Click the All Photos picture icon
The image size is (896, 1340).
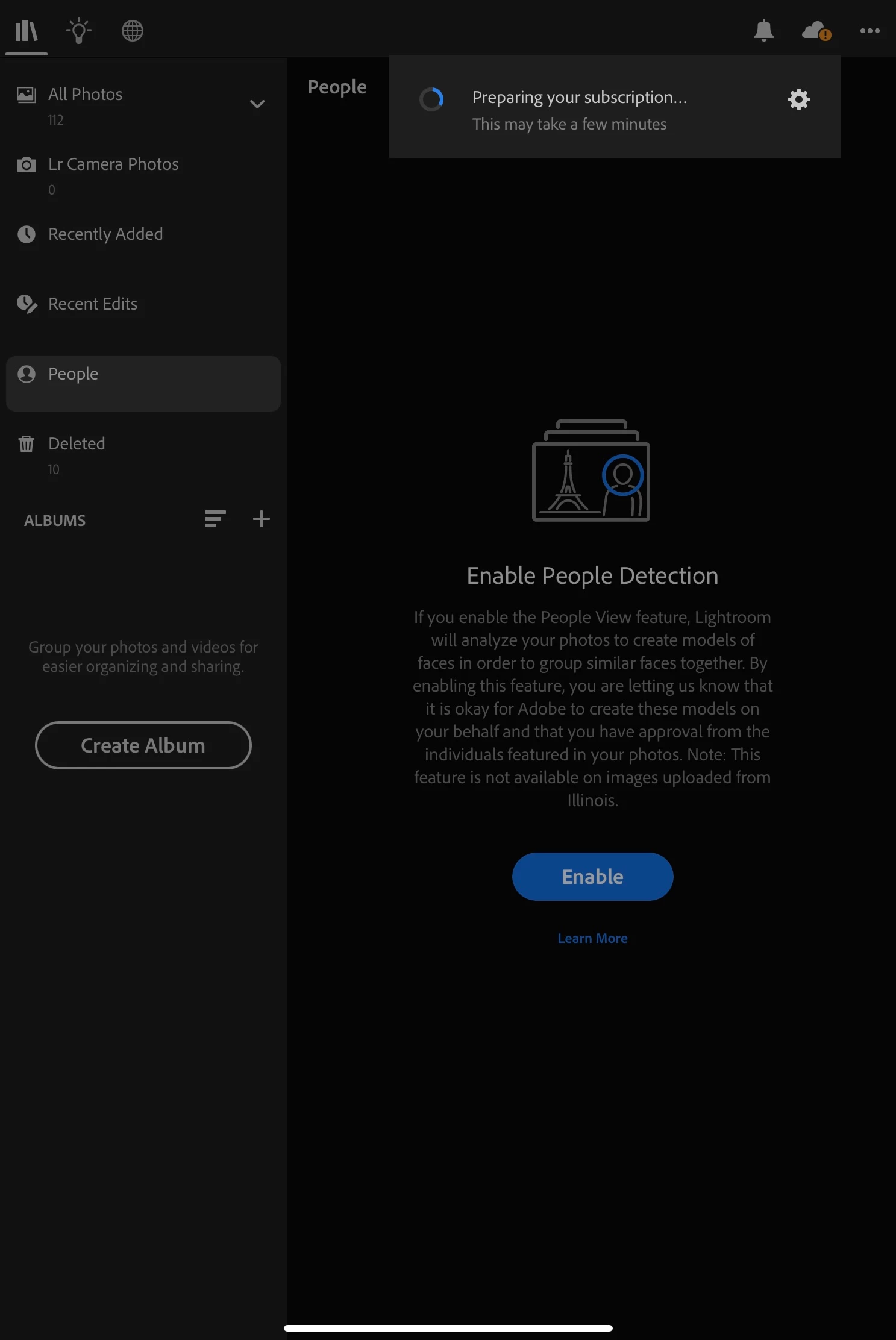pyautogui.click(x=27, y=95)
